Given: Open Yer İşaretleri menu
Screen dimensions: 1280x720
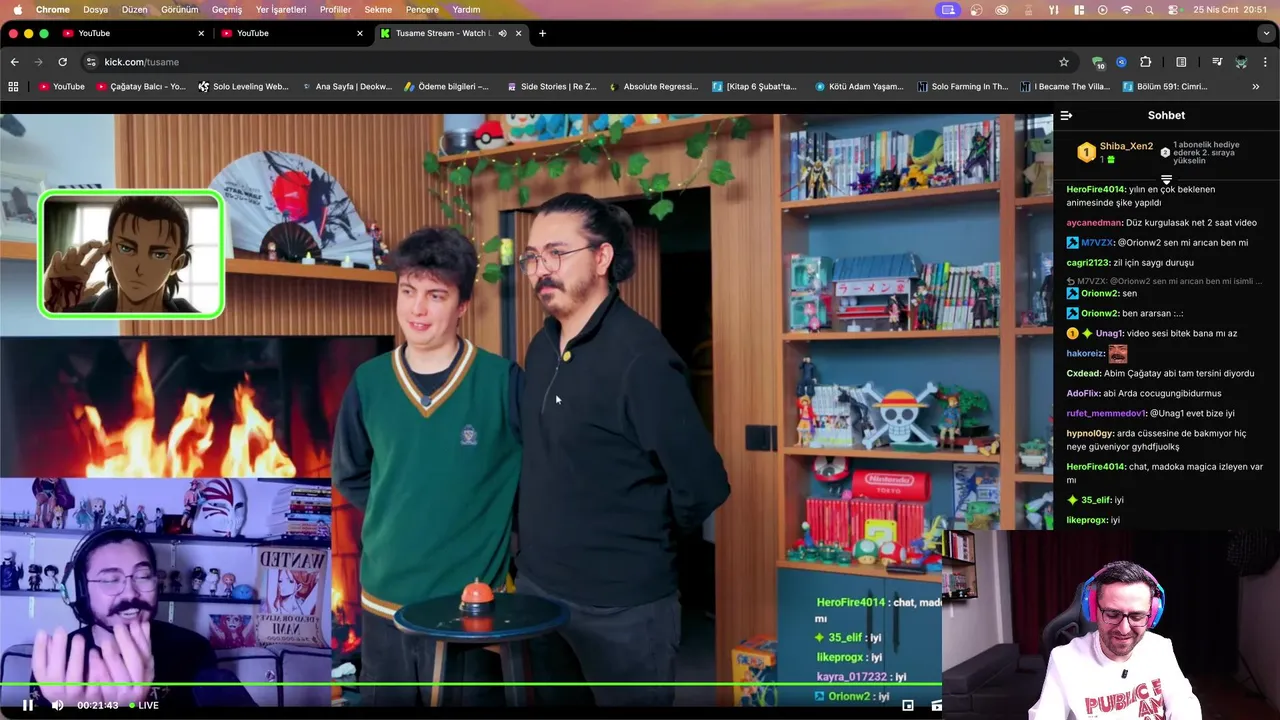Looking at the screenshot, I should pos(281,10).
